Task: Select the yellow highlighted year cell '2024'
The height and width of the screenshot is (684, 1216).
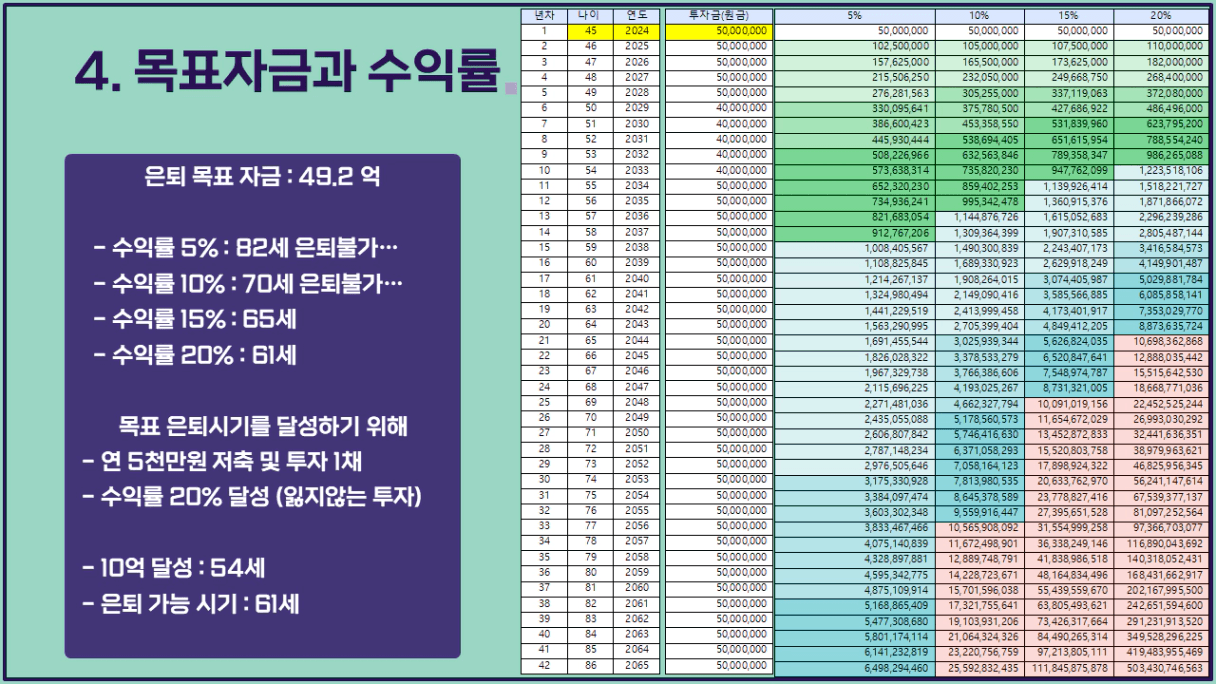Action: (636, 31)
